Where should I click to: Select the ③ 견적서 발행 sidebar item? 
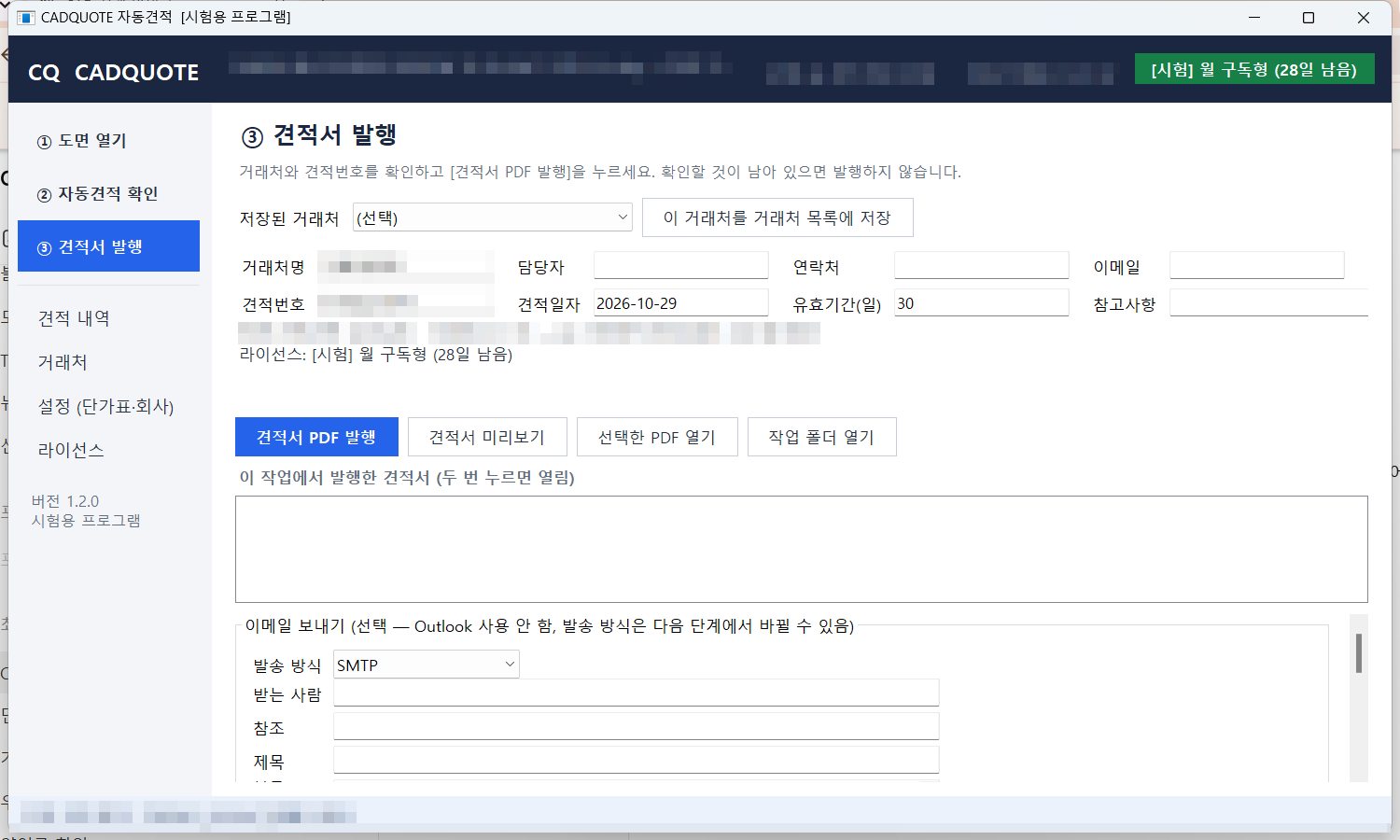coord(108,246)
